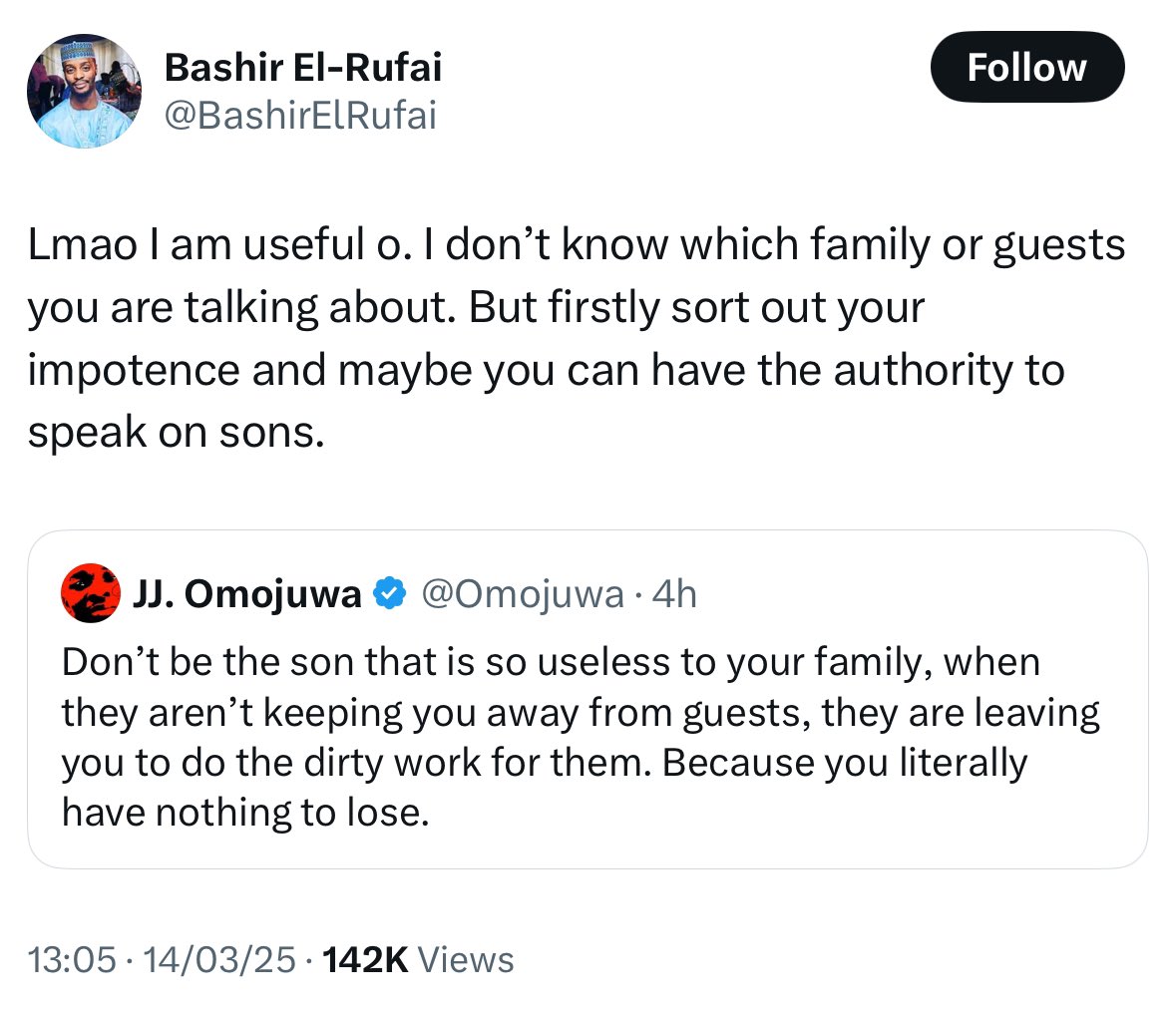Click the line starting "Lmao I am useful"
The width and height of the screenshot is (1176, 1014).
click(x=576, y=246)
